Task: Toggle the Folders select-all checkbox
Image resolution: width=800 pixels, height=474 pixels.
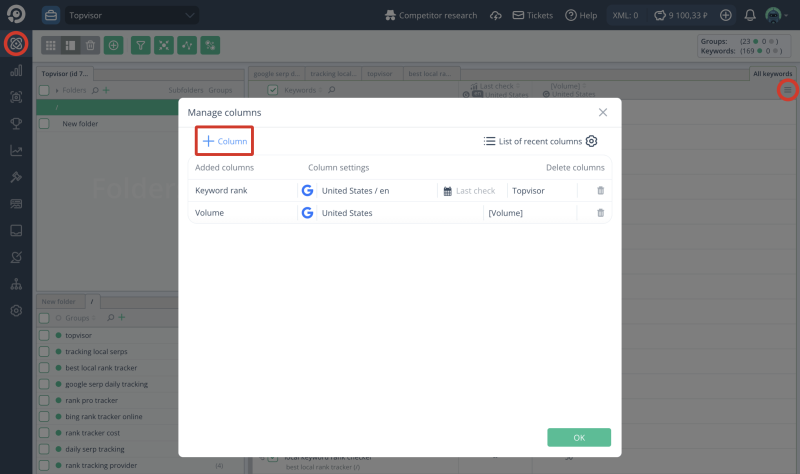Action: [44, 90]
